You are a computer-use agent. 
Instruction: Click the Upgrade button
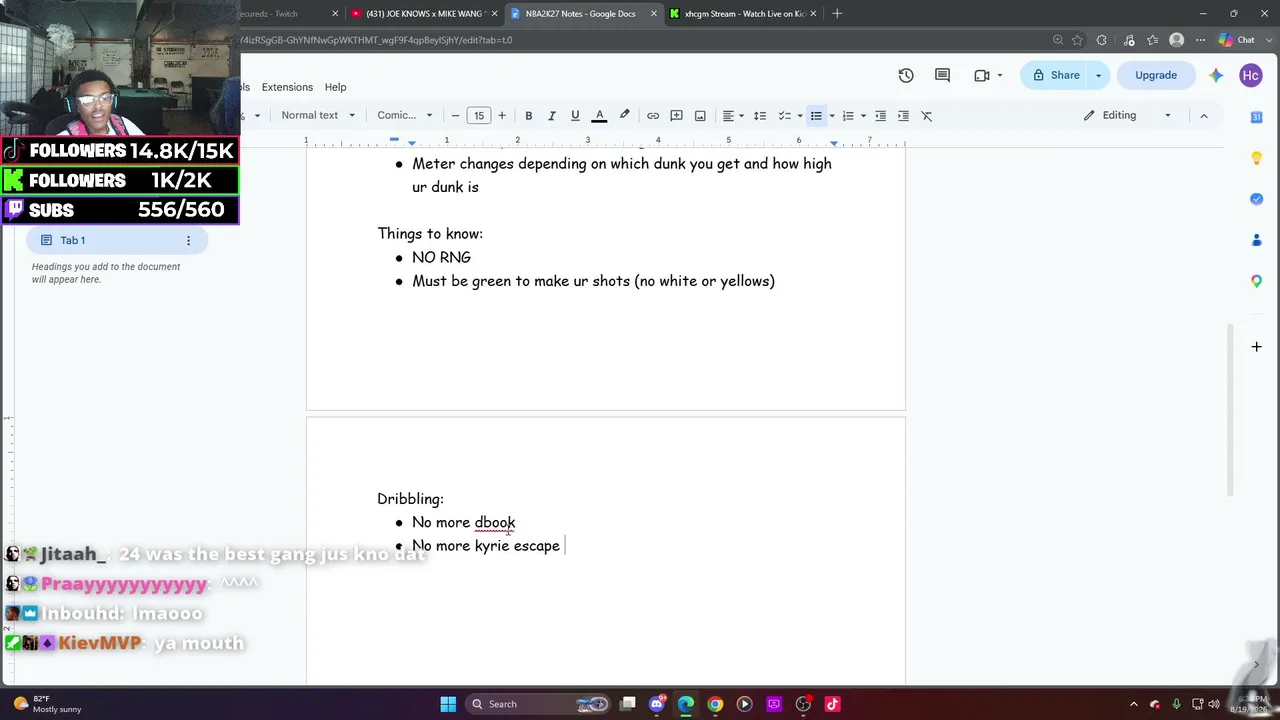1156,75
